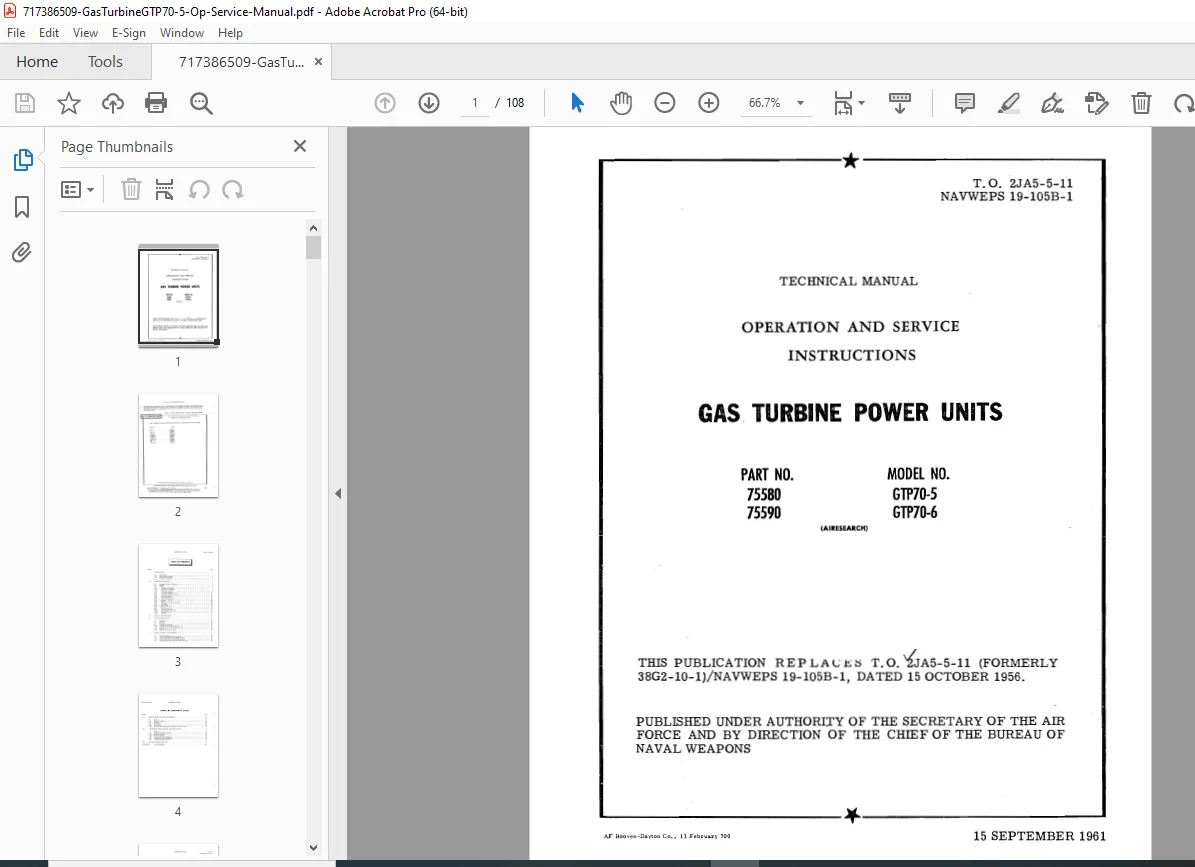
Task: Click the Edit PDF stamp icon
Action: (x=1097, y=103)
